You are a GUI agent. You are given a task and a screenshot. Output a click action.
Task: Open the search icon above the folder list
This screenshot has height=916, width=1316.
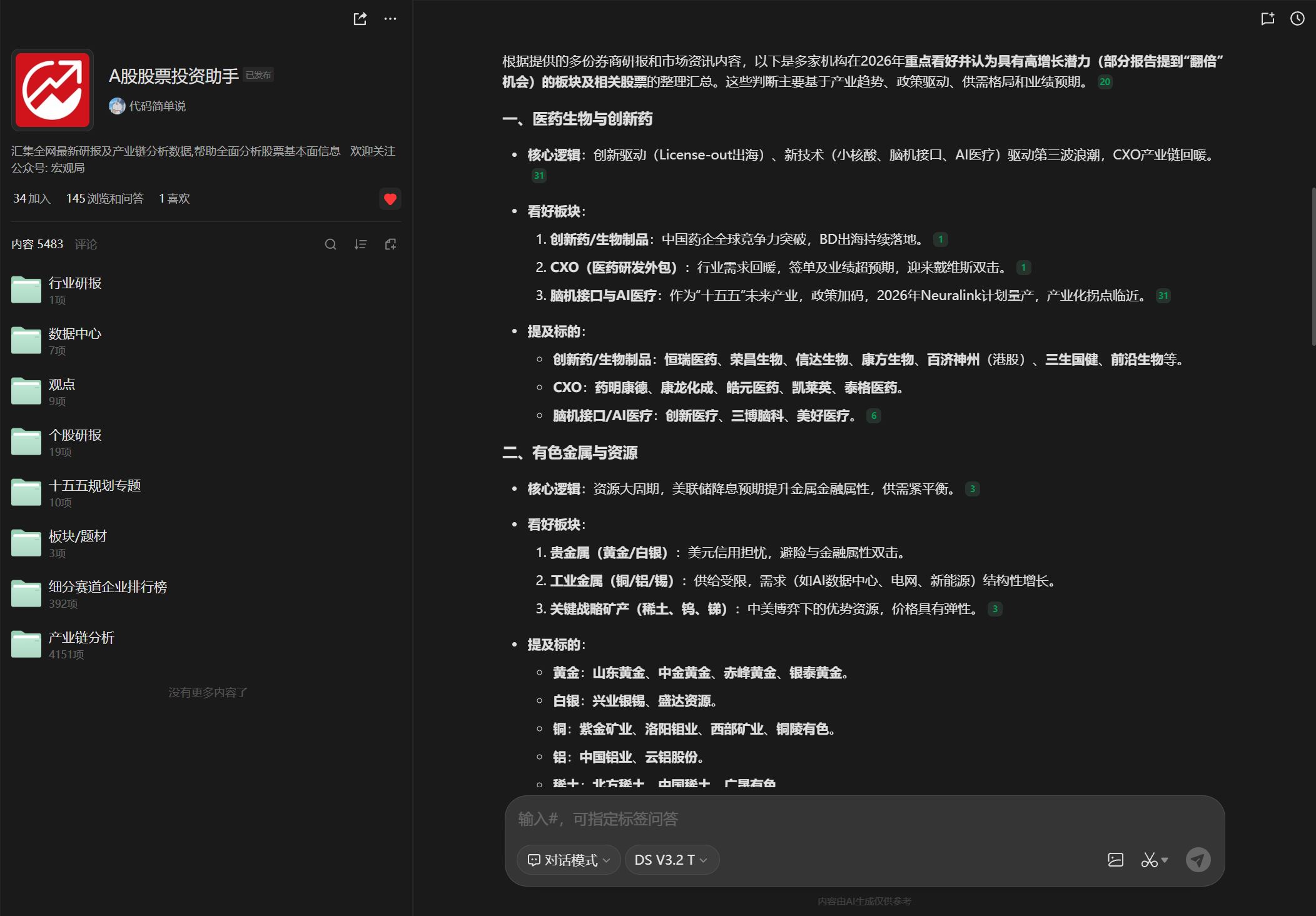pos(331,244)
